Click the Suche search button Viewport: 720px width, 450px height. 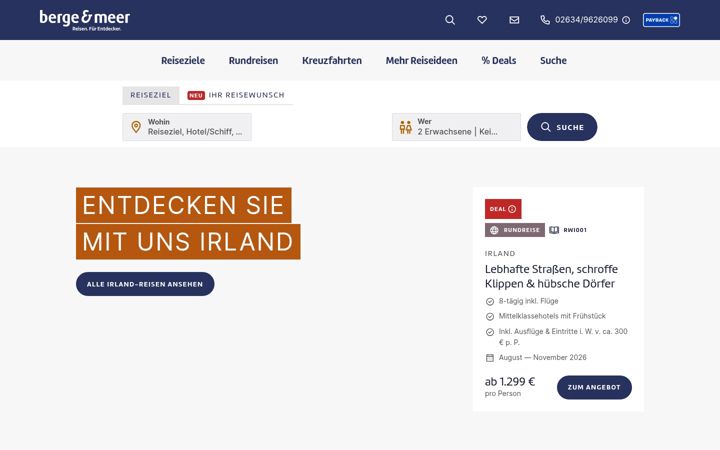click(x=562, y=127)
